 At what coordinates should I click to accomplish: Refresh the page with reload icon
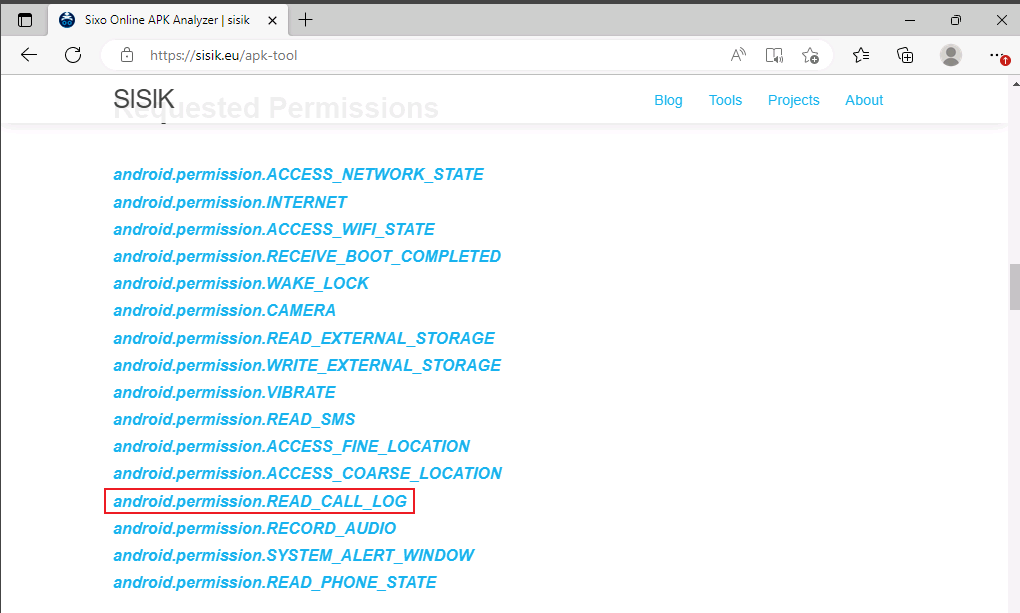point(73,55)
